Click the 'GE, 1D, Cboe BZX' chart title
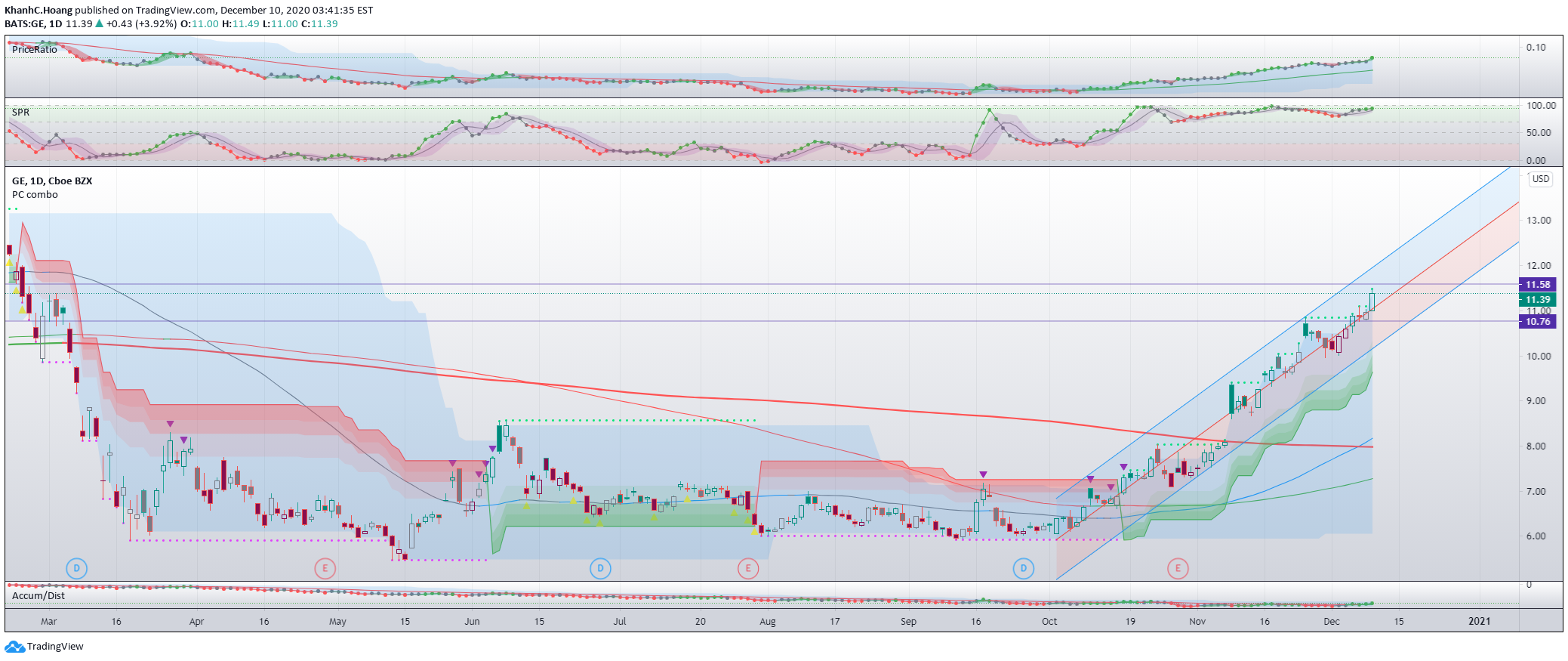 point(52,181)
